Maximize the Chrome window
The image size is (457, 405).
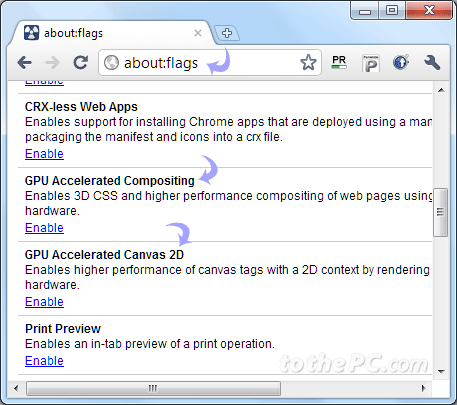point(392,11)
